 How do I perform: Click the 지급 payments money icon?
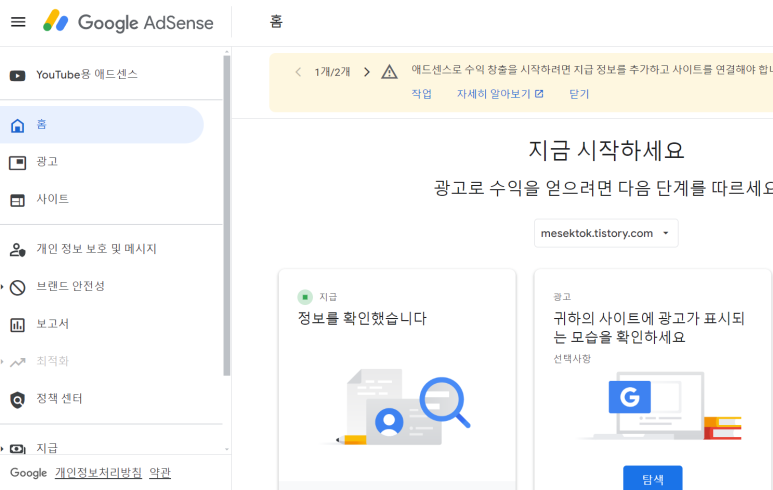pyautogui.click(x=18, y=449)
